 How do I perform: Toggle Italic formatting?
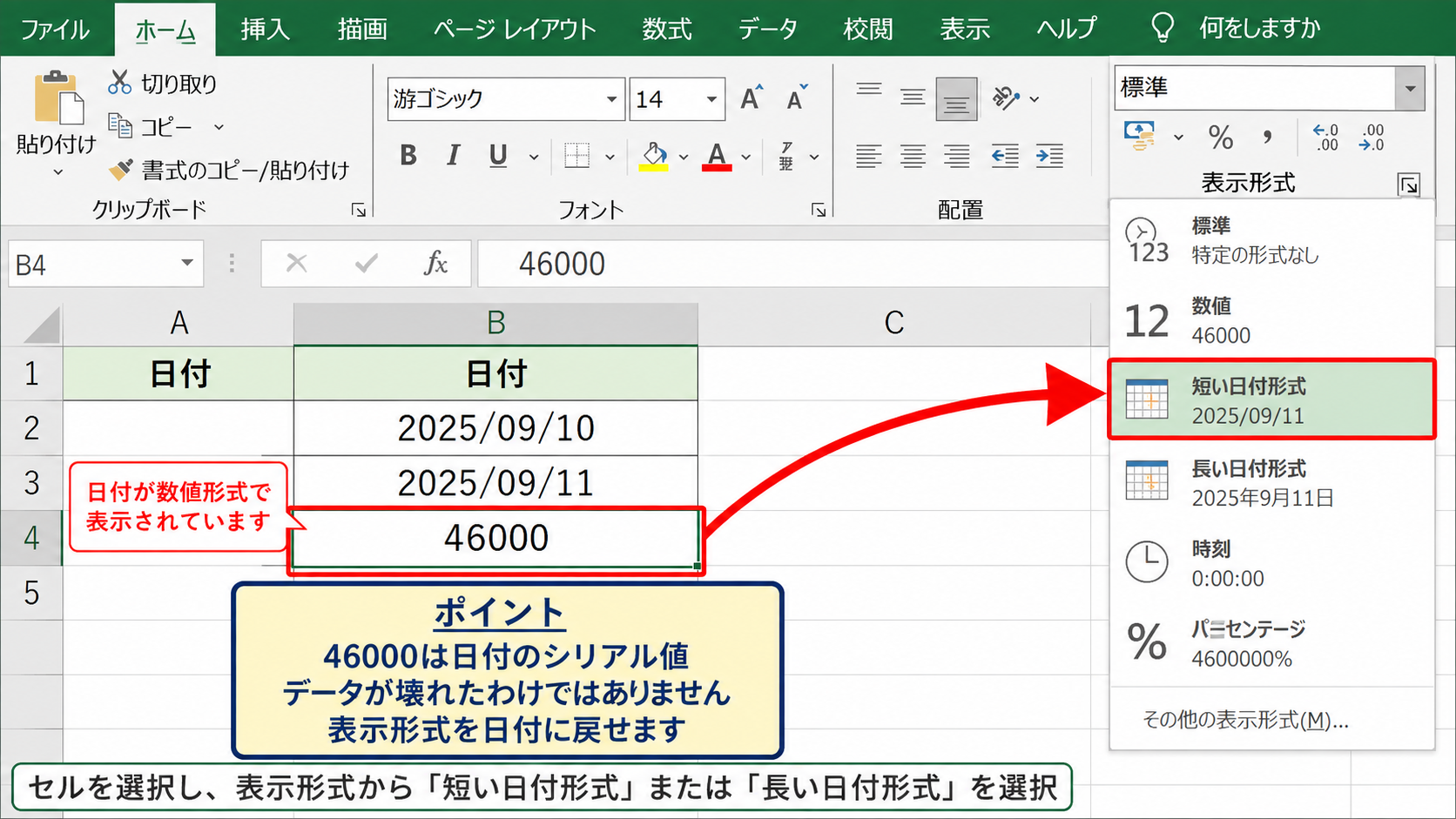pos(453,156)
